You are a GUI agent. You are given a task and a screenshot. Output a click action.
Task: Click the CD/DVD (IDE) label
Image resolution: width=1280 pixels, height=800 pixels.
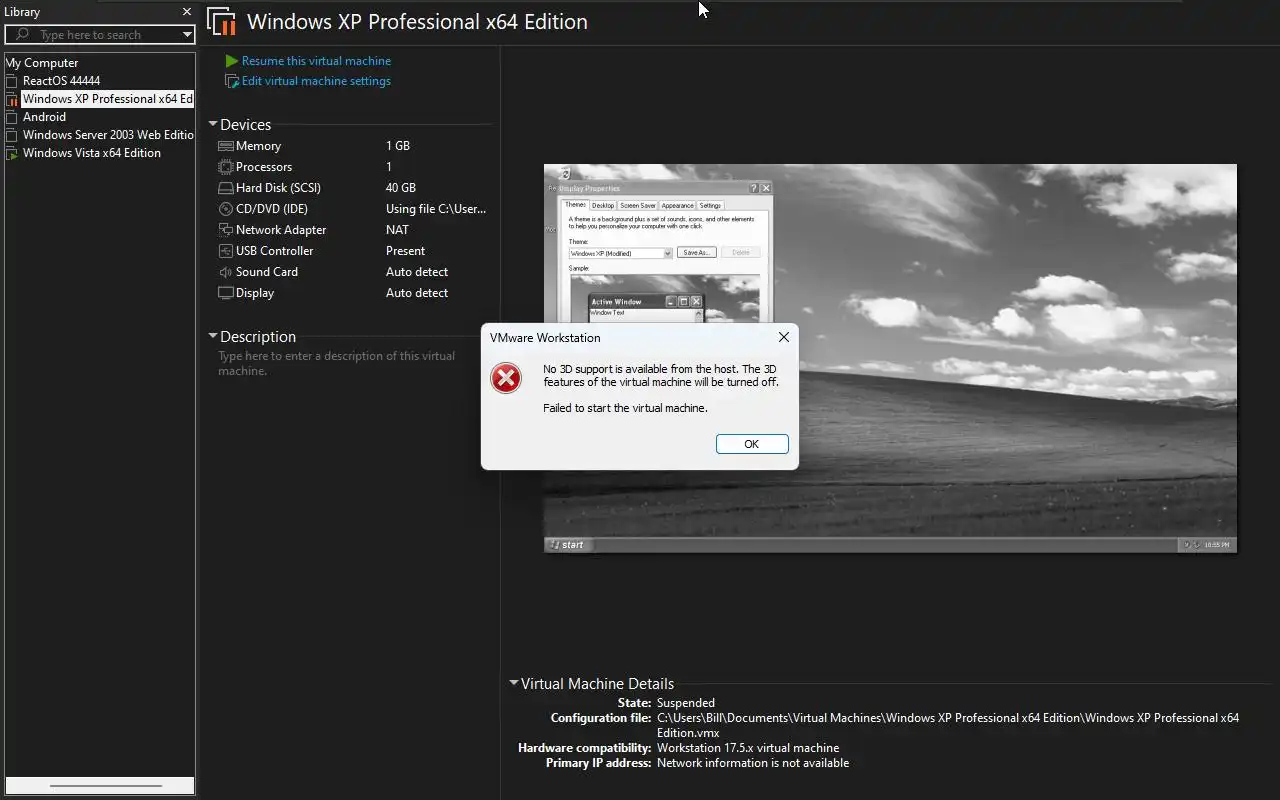pyautogui.click(x=272, y=209)
